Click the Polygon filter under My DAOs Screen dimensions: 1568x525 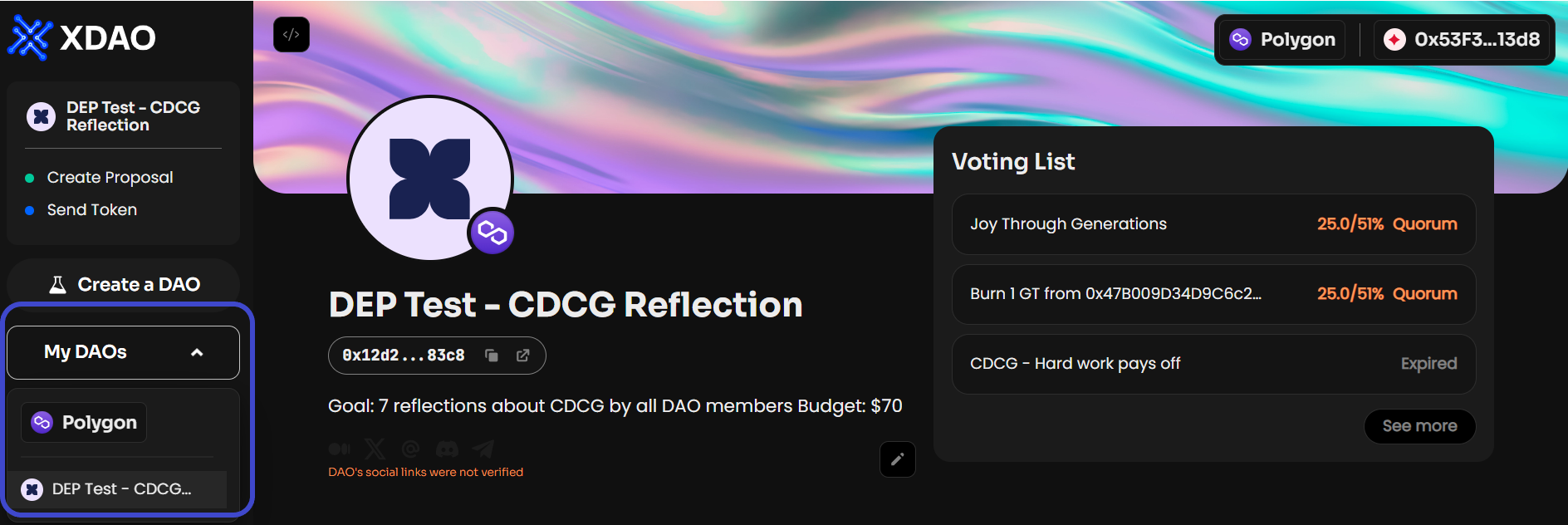coord(84,422)
